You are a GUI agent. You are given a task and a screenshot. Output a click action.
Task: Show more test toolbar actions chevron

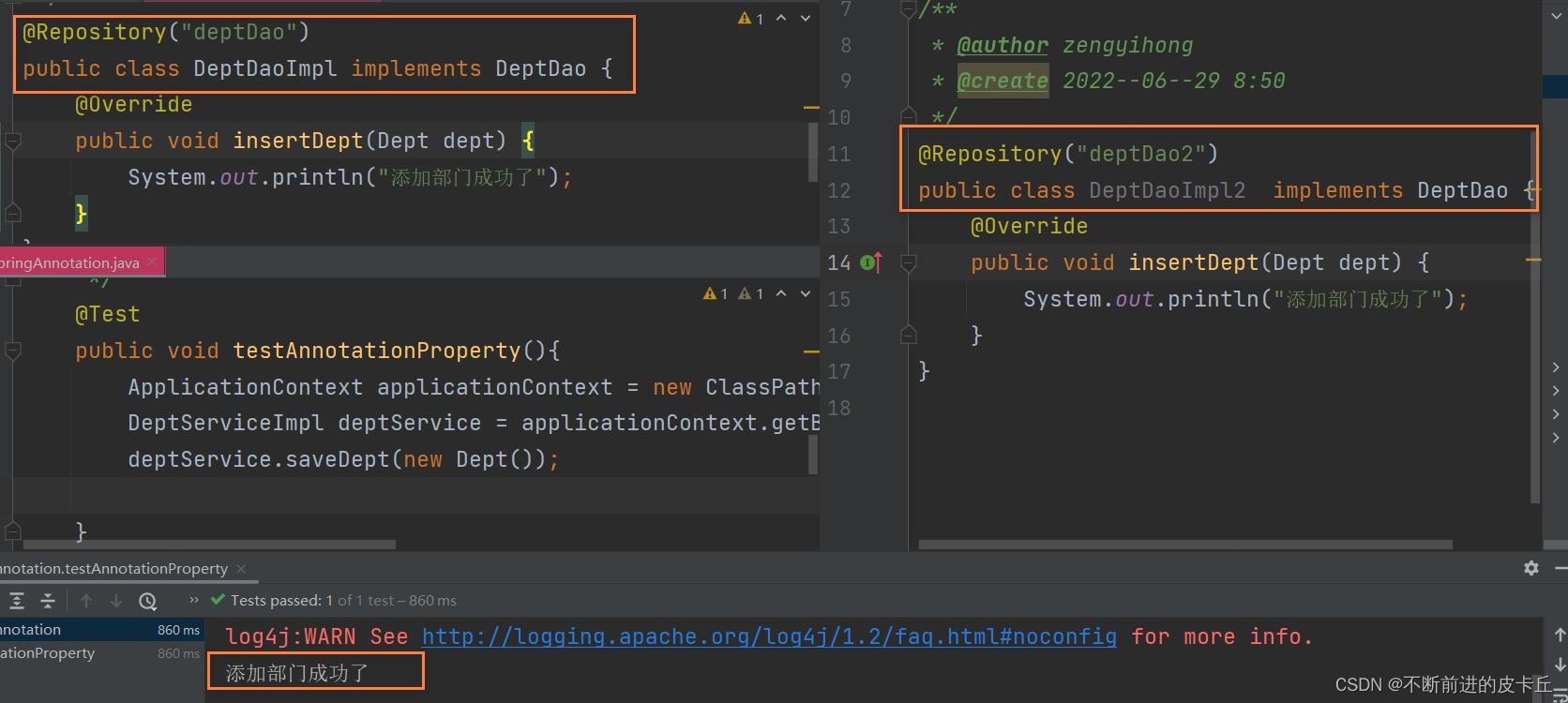tap(194, 600)
